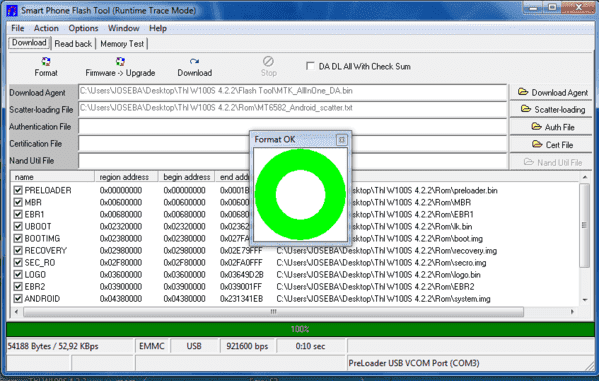Screen dimensions: 599x381
Task: Click the Scatter-loading File path field
Action: (x=293, y=109)
